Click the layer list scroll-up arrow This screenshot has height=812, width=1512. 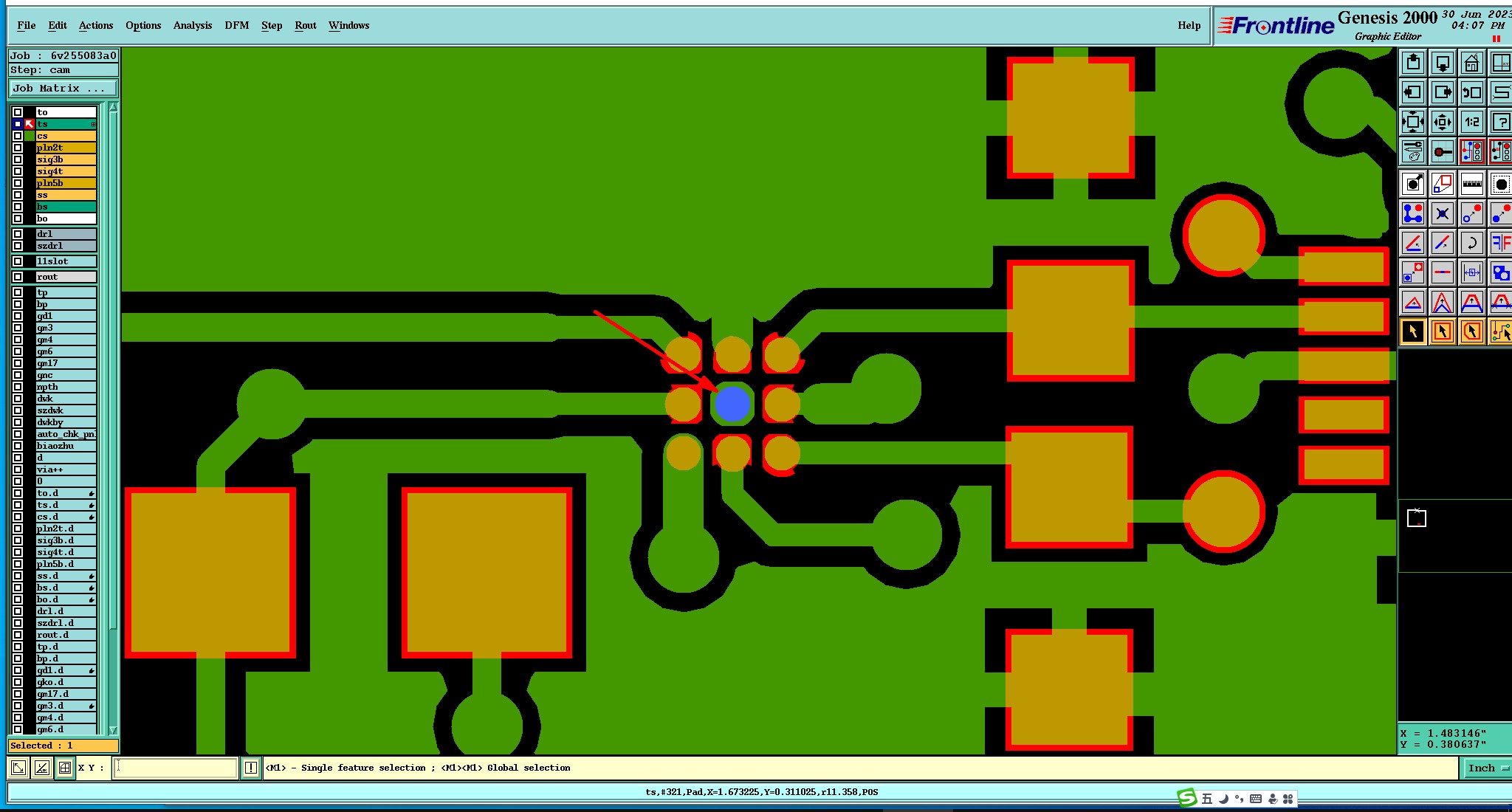click(113, 108)
